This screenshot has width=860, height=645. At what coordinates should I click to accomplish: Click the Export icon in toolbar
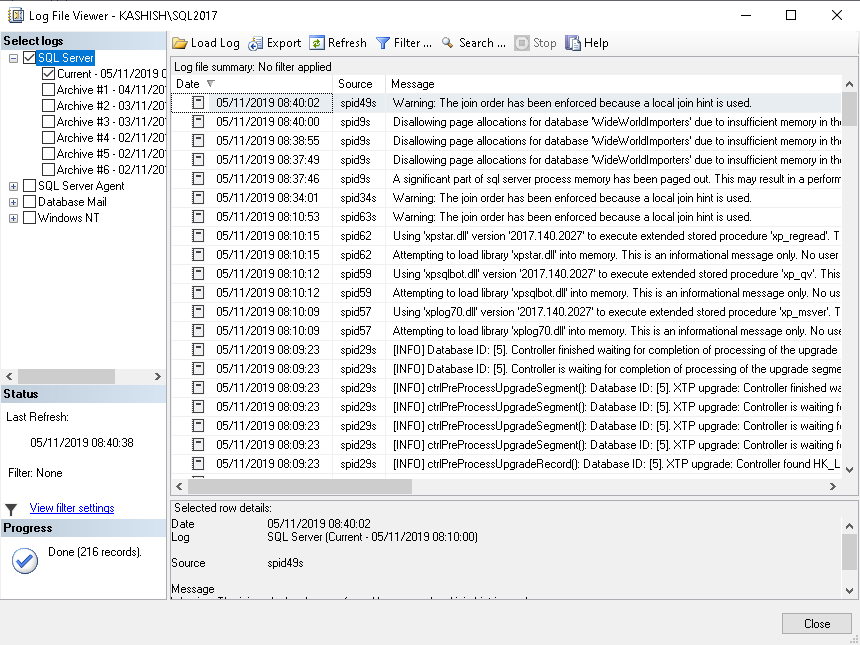pyautogui.click(x=255, y=43)
